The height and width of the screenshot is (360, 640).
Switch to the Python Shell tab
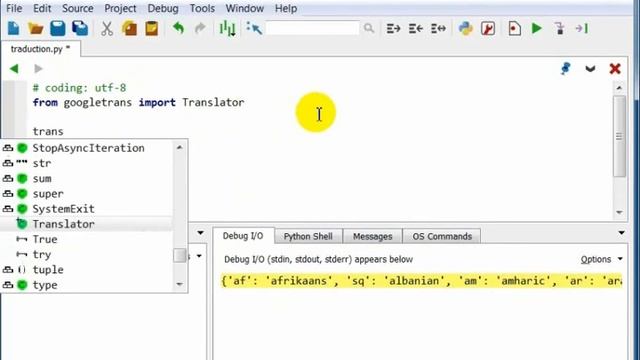coord(308,236)
